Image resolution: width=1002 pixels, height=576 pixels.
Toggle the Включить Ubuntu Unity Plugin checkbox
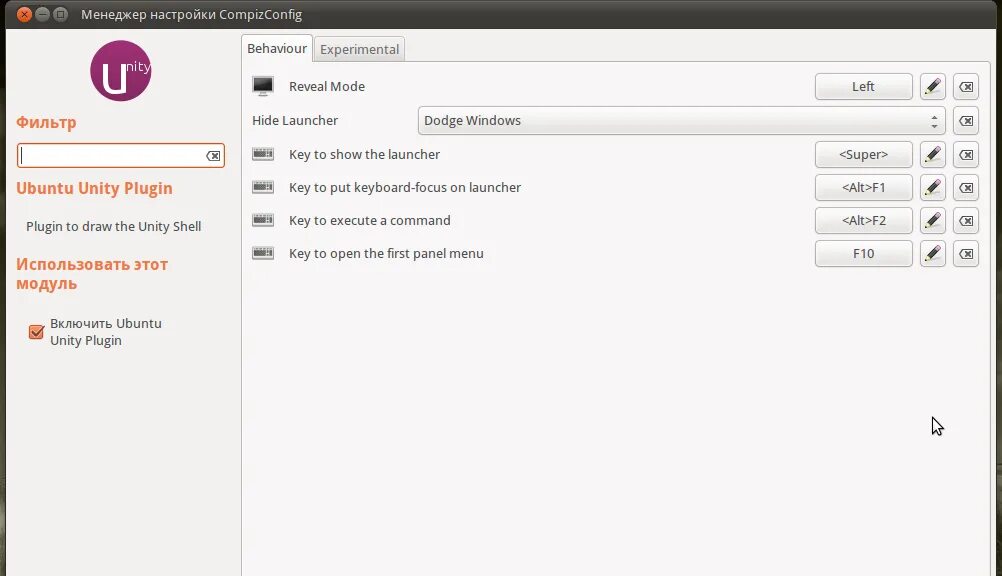click(x=36, y=332)
